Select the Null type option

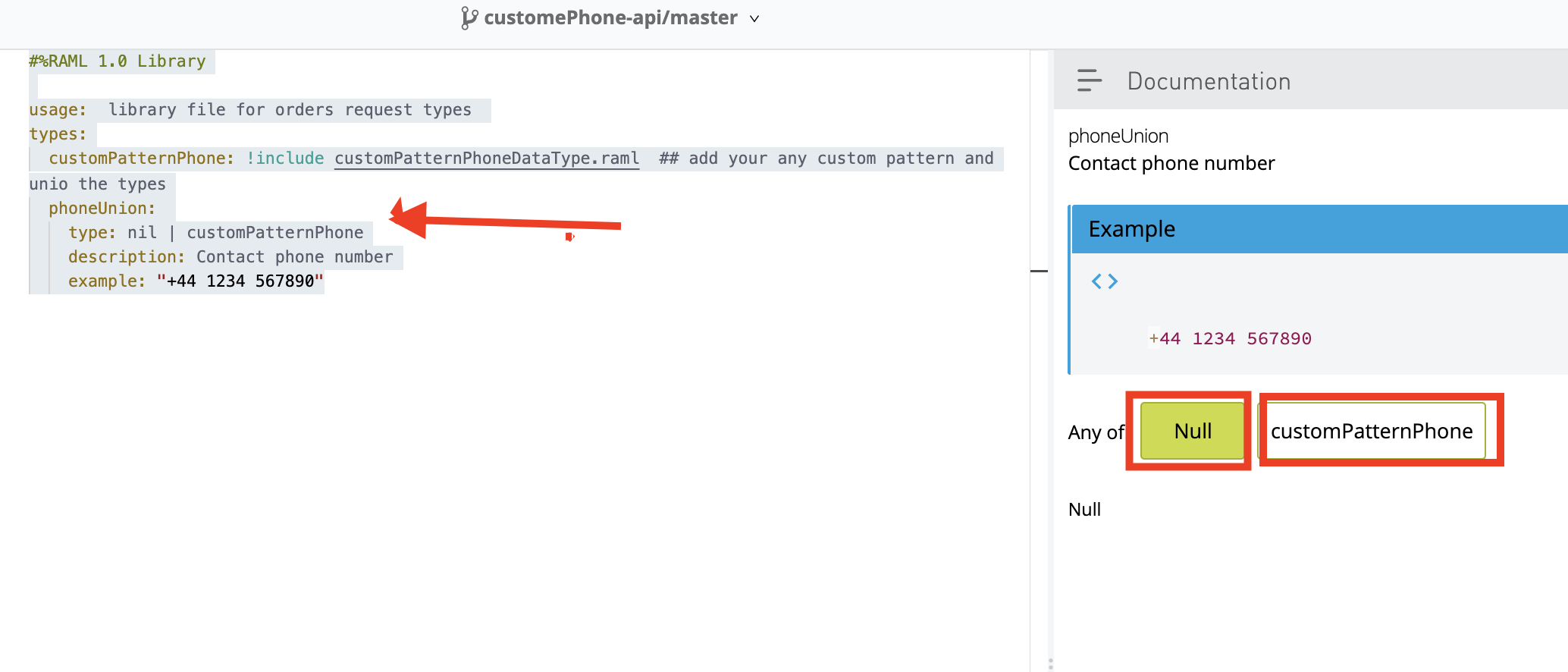[1192, 431]
